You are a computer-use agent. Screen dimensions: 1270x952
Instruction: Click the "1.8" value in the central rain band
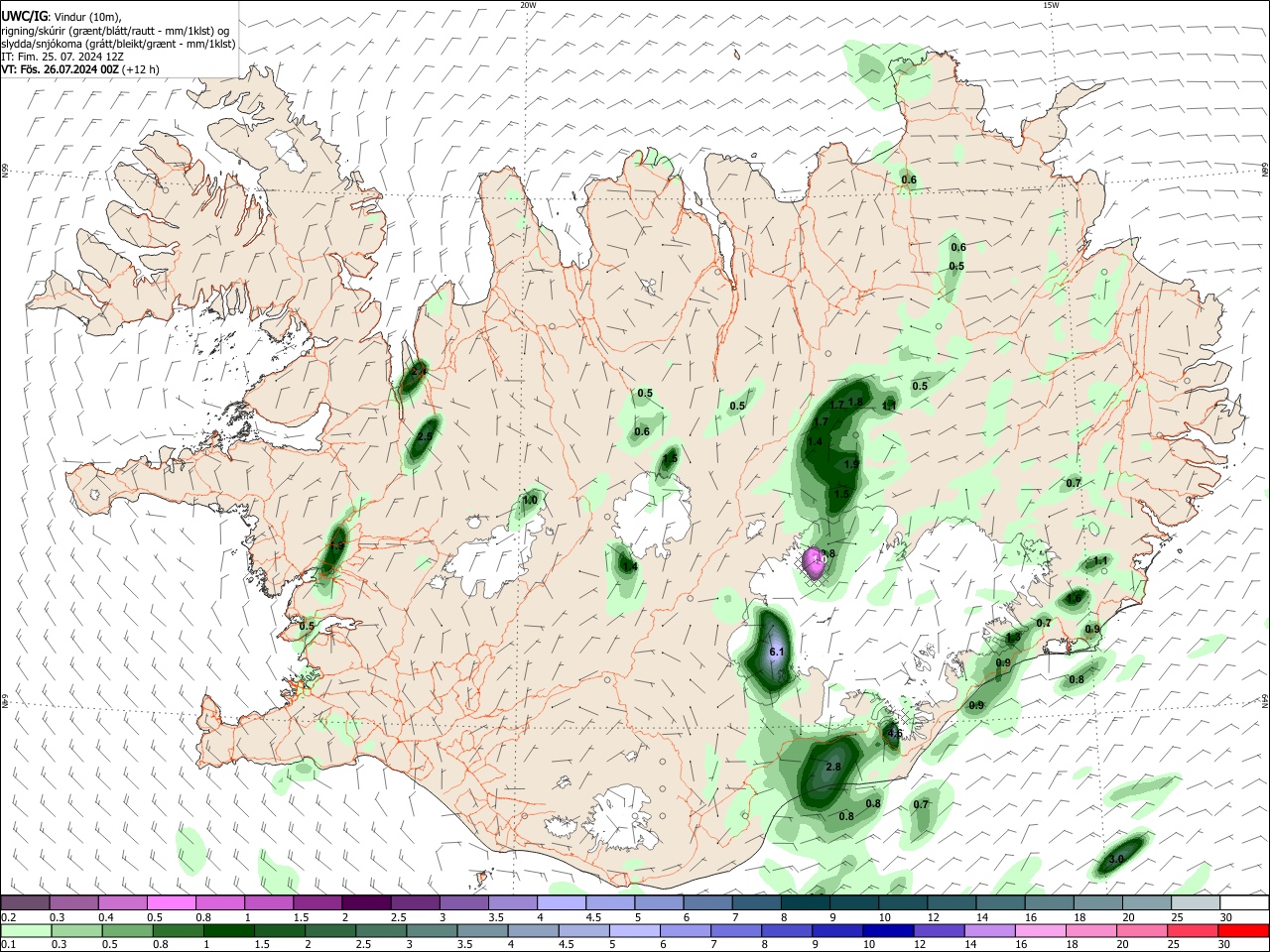click(855, 402)
